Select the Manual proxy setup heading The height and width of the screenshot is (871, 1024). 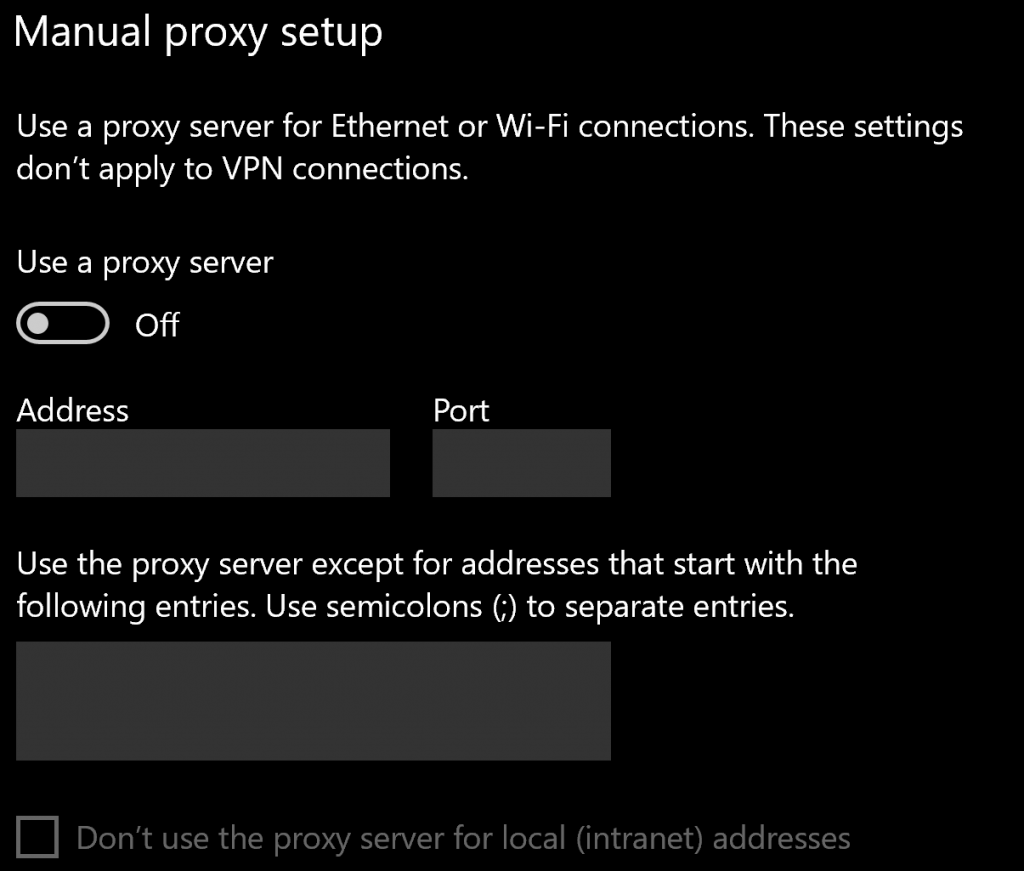click(200, 32)
